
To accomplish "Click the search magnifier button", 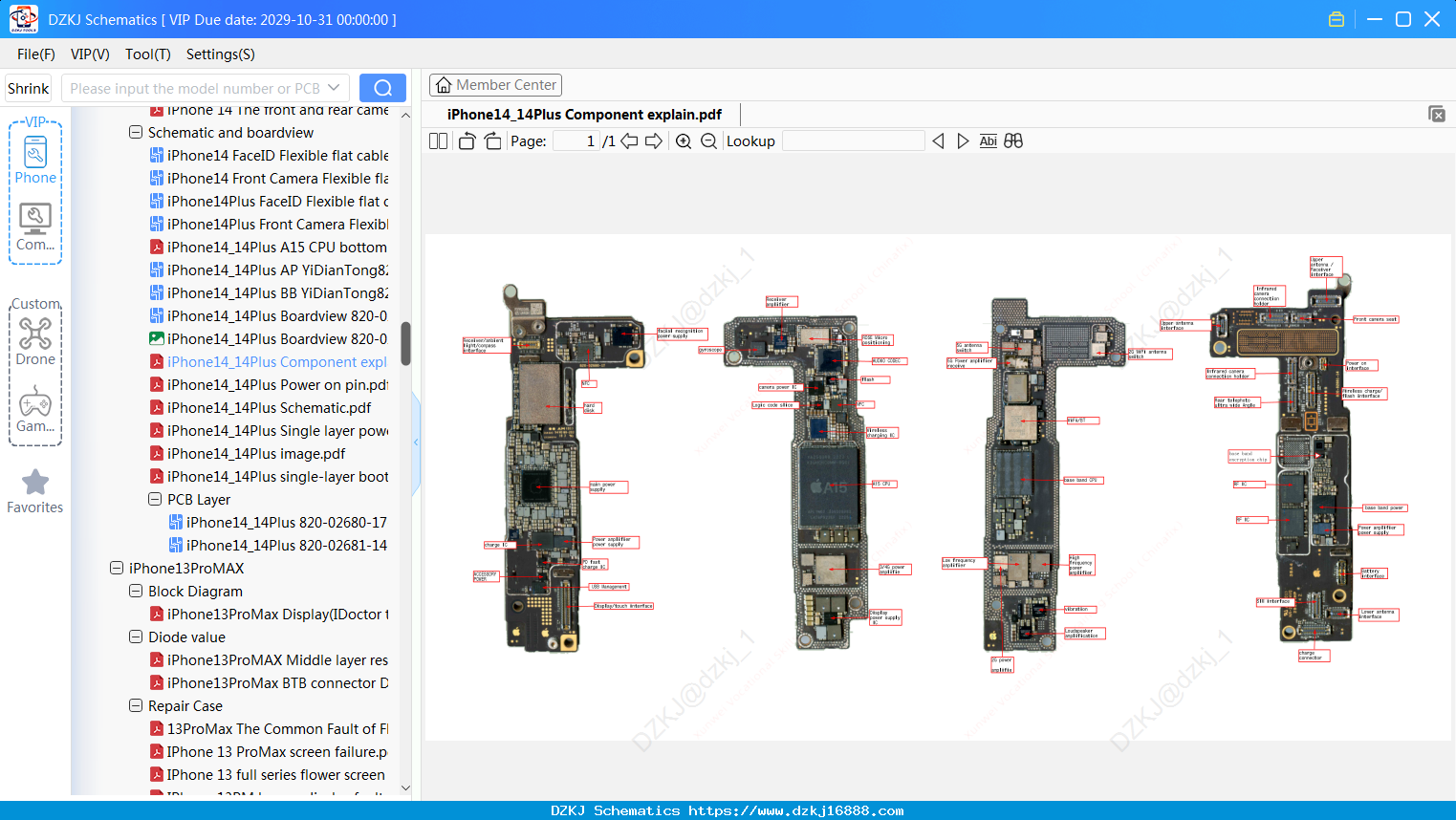I will click(382, 88).
